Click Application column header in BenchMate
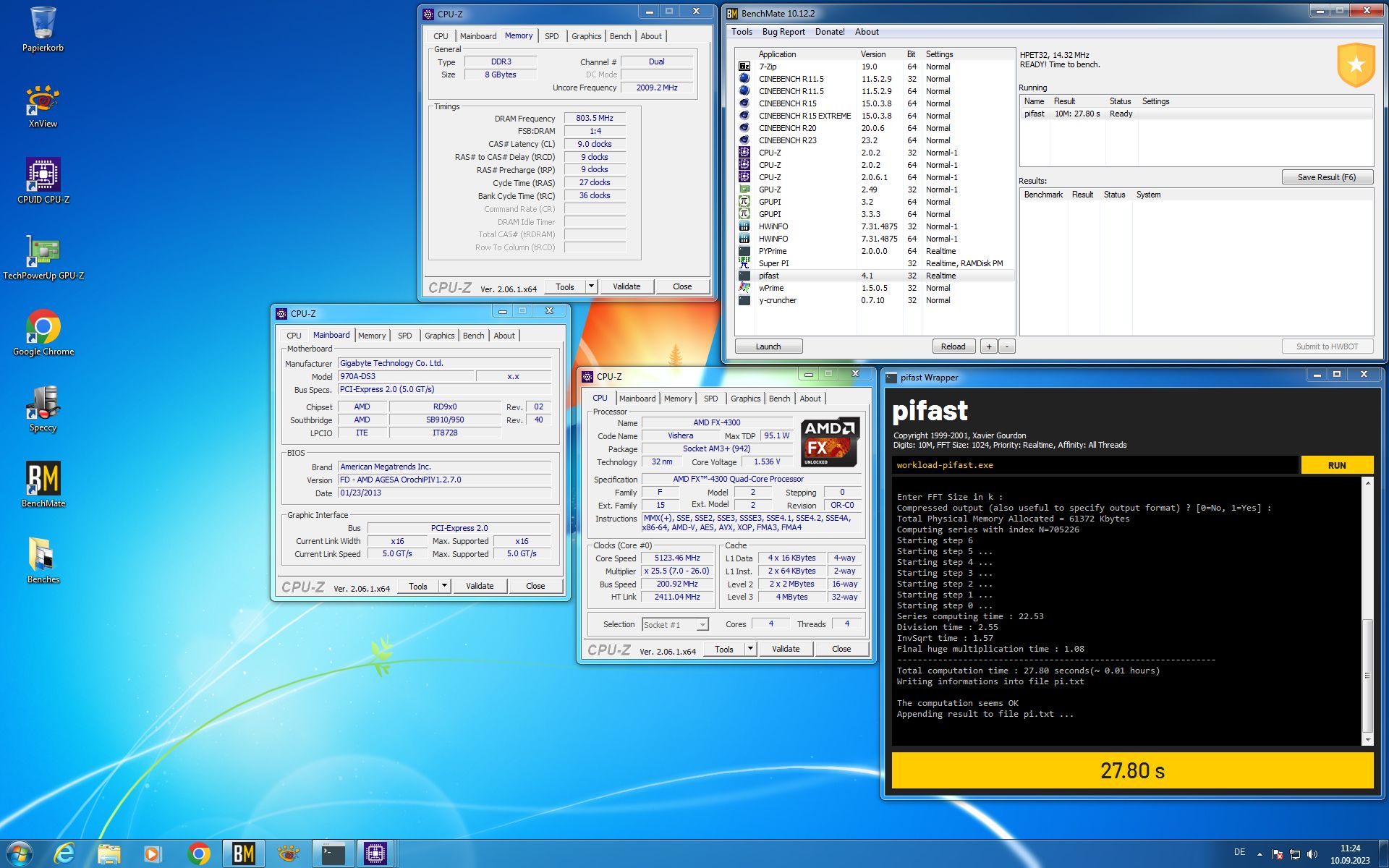 (777, 54)
